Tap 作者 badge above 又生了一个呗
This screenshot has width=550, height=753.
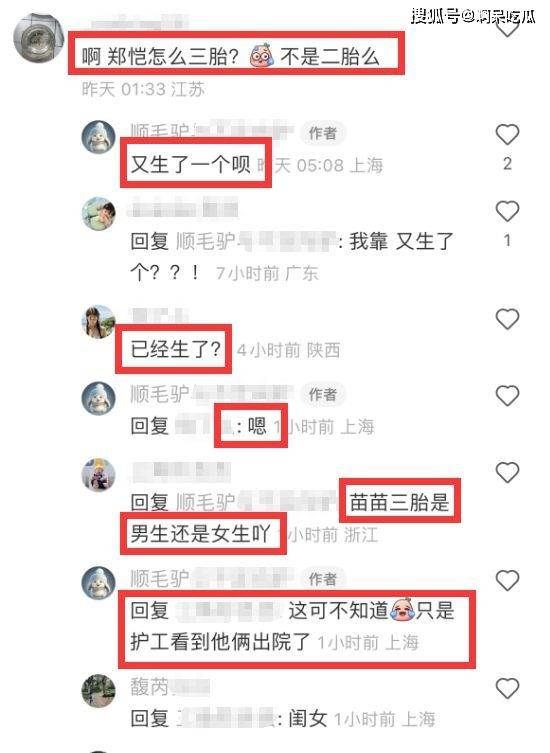(323, 133)
